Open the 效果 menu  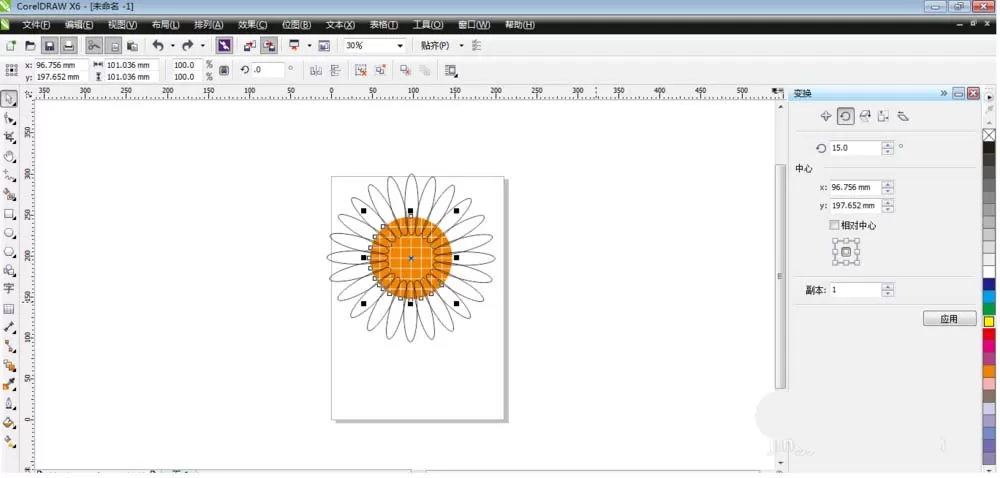pos(252,25)
